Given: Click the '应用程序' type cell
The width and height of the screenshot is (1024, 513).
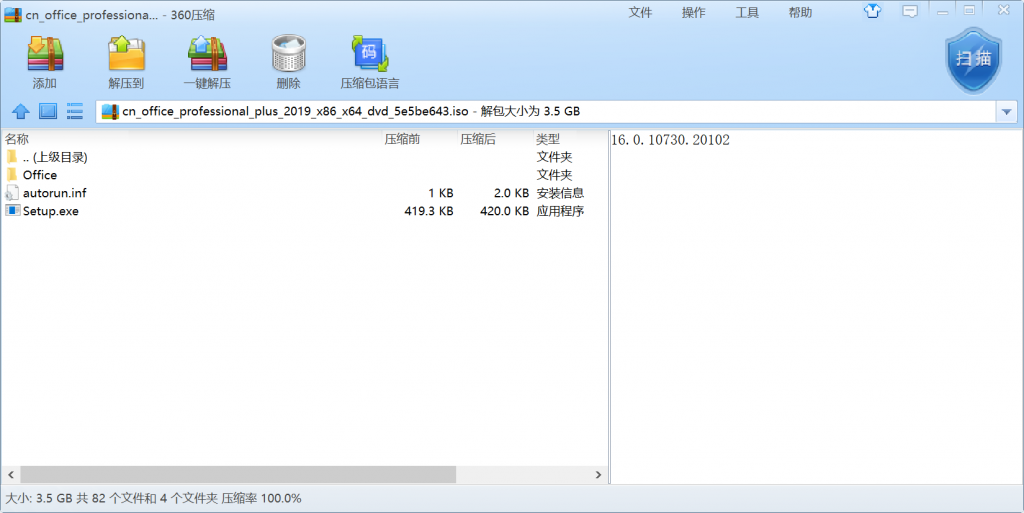Looking at the screenshot, I should (x=560, y=211).
